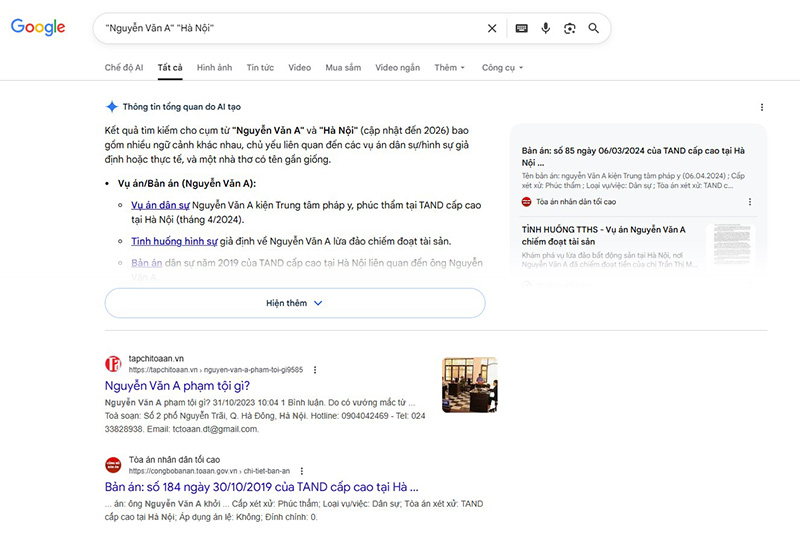Open the Google logo homepage

(x=38, y=27)
